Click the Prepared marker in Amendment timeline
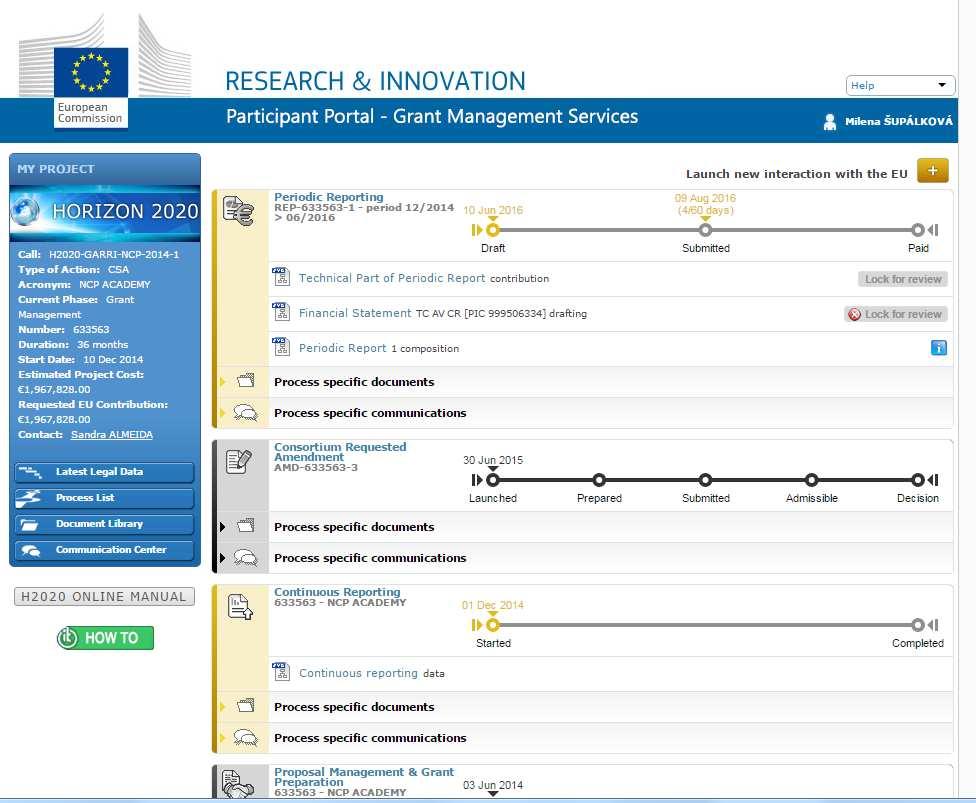 coord(599,480)
